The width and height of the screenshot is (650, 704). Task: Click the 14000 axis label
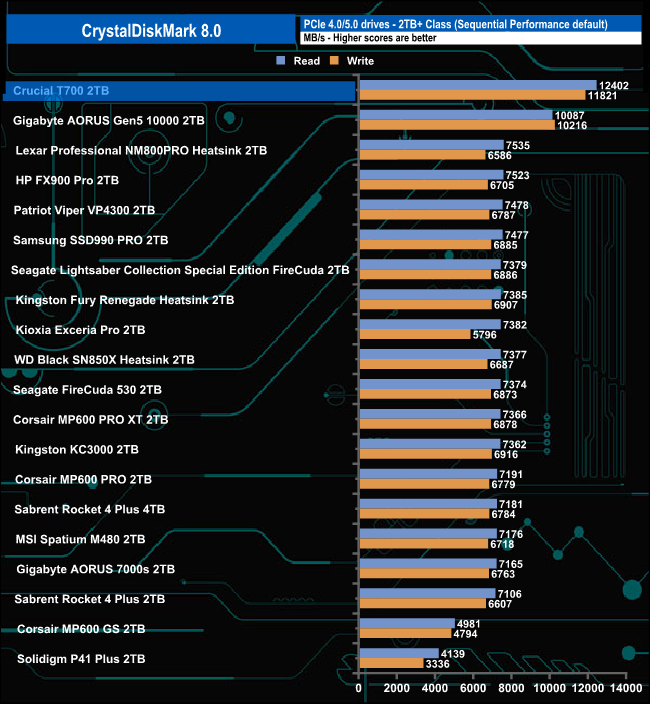626,688
